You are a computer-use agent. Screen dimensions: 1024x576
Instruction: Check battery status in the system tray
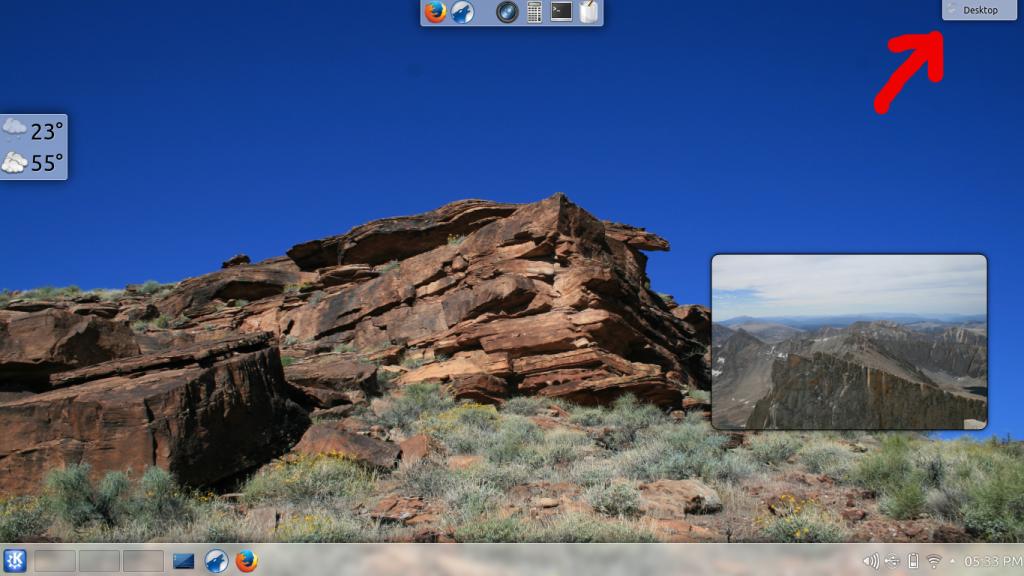point(913,561)
